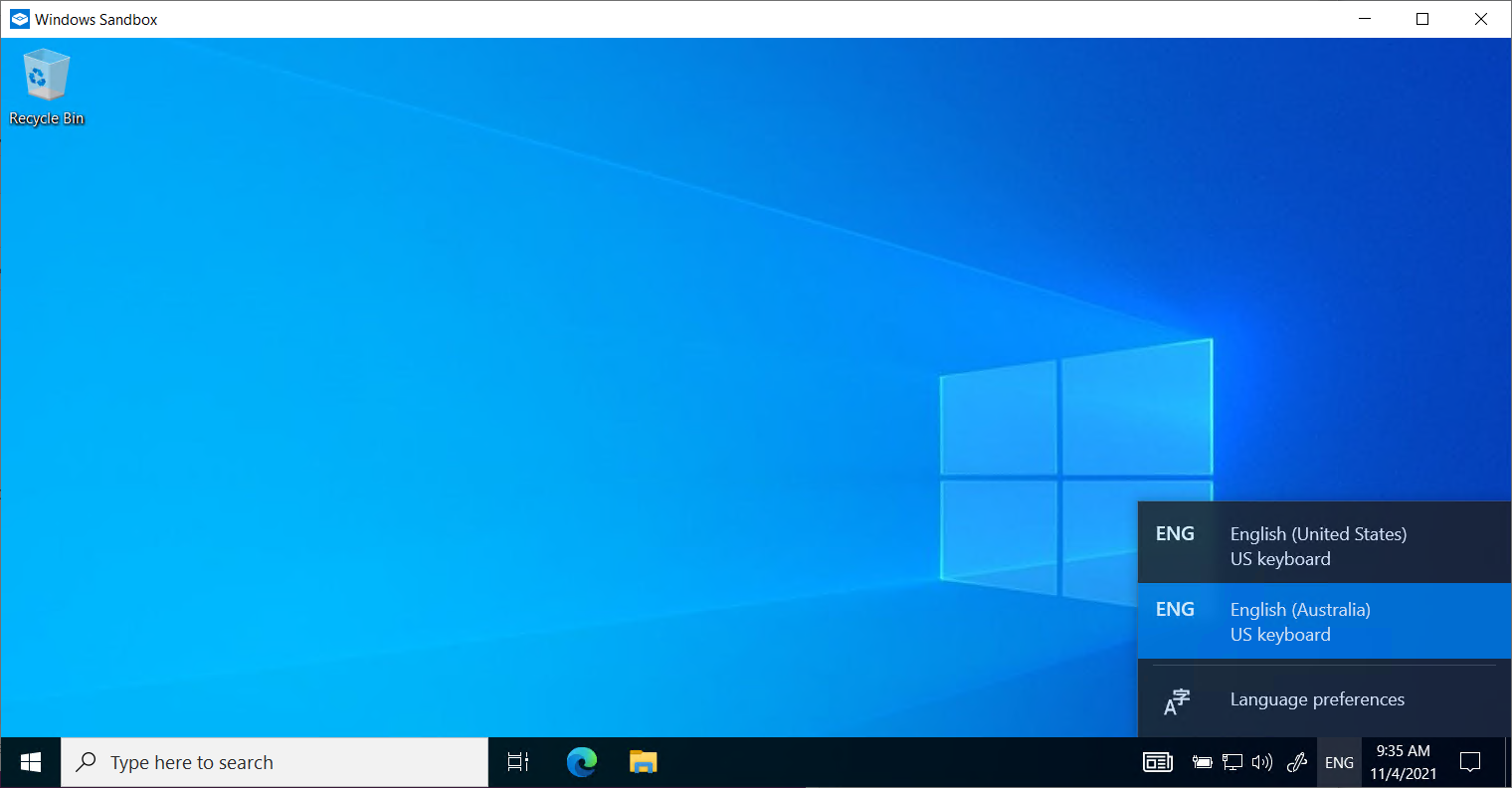Click inside the taskbar search field
This screenshot has width=1512, height=788.
[274, 761]
